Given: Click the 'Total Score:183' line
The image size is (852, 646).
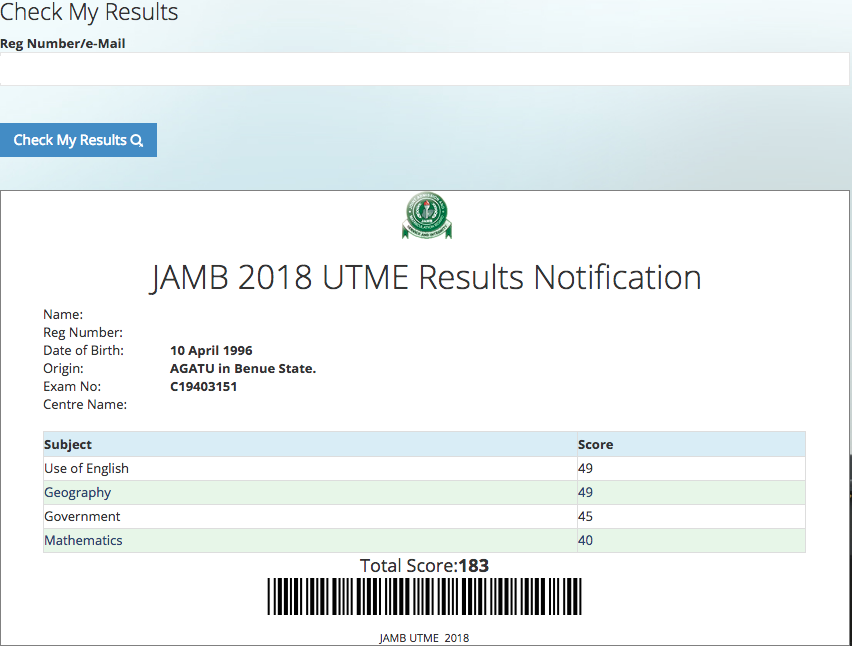Looking at the screenshot, I should pos(424,566).
